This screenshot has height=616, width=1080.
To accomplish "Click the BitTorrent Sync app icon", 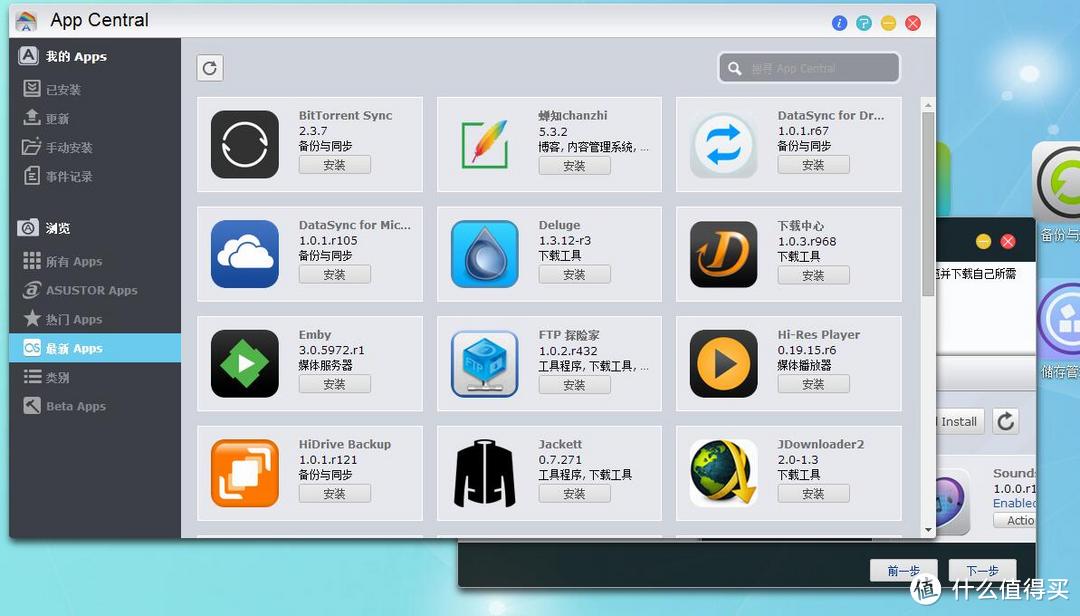I will point(245,145).
